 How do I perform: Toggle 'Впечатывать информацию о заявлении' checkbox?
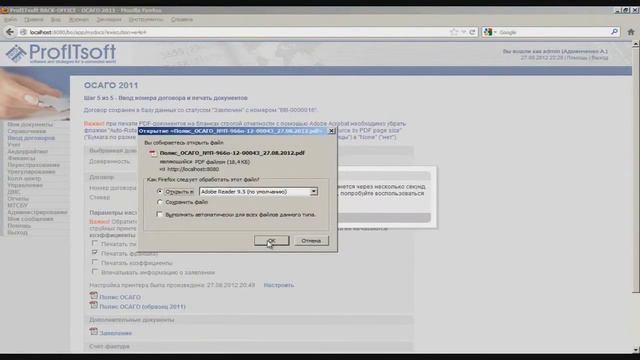pyautogui.click(x=95, y=272)
